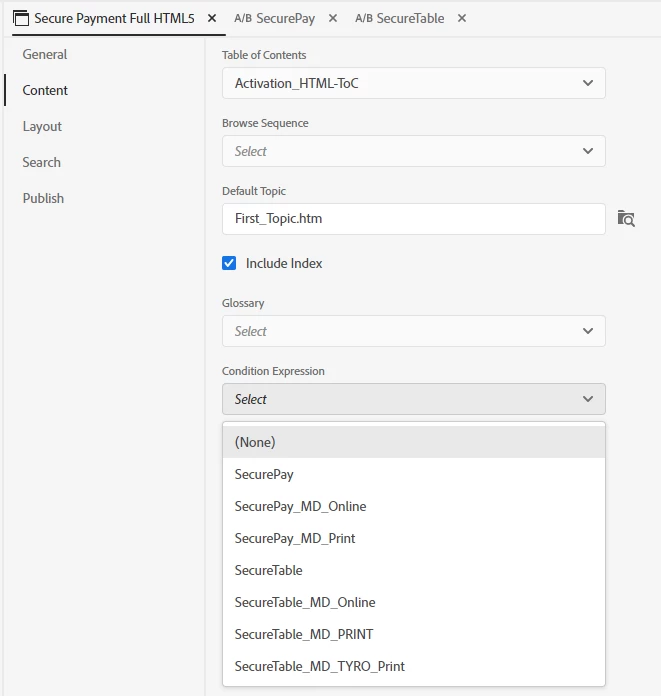Close the SecureTable tab

pos(462,18)
